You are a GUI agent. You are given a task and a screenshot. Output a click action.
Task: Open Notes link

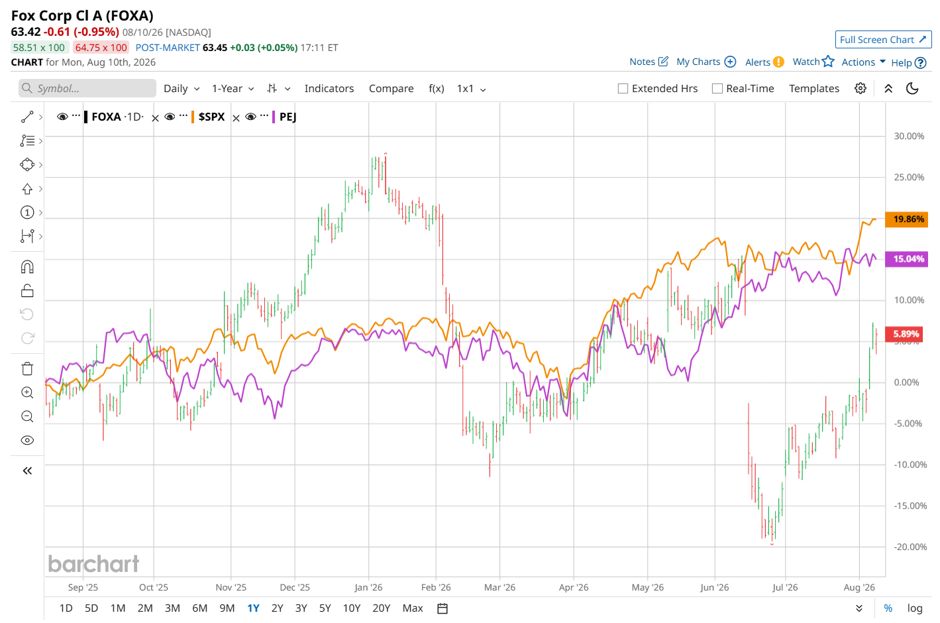649,62
